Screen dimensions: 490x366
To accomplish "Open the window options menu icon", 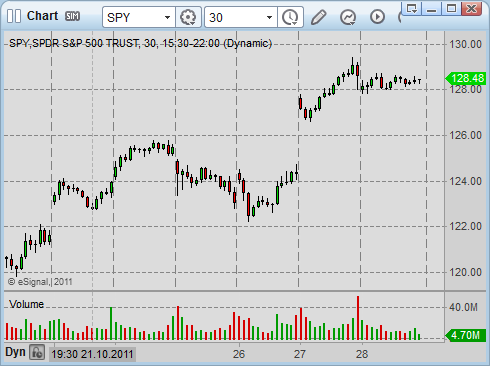I will [x=412, y=9].
